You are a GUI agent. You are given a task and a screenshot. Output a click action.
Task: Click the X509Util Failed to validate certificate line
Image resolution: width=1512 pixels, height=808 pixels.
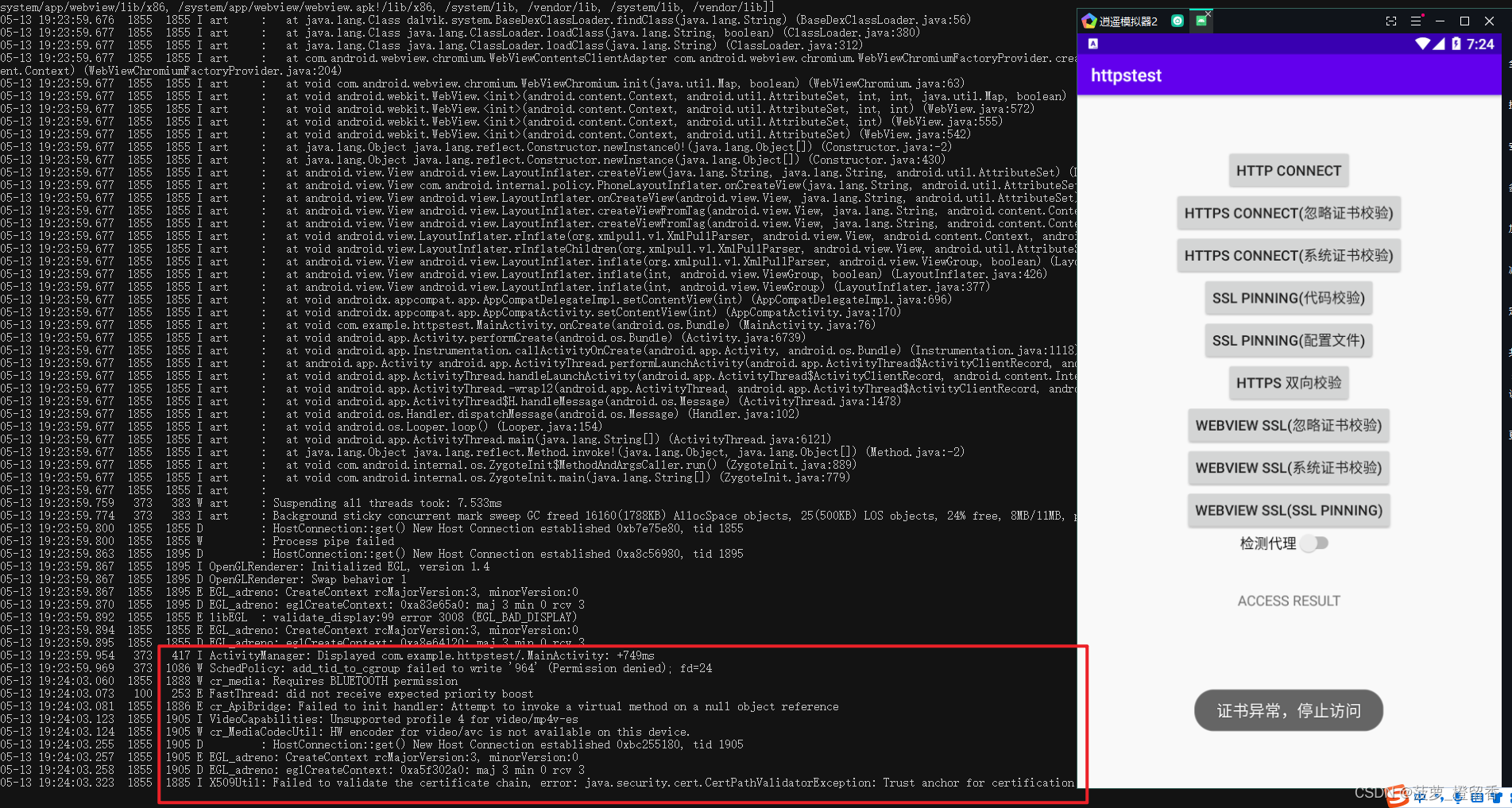(537, 783)
